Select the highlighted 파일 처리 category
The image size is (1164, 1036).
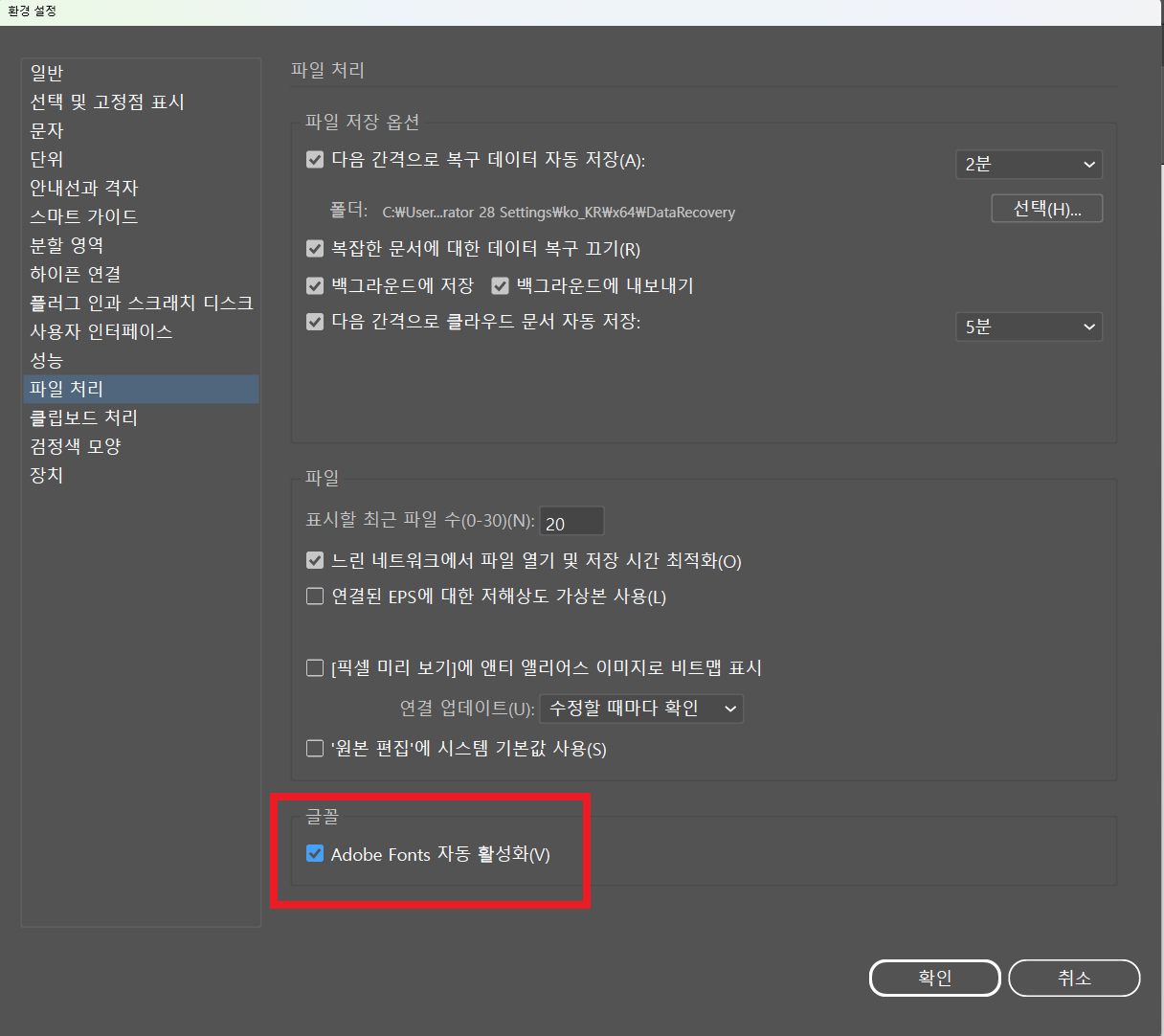tap(141, 389)
